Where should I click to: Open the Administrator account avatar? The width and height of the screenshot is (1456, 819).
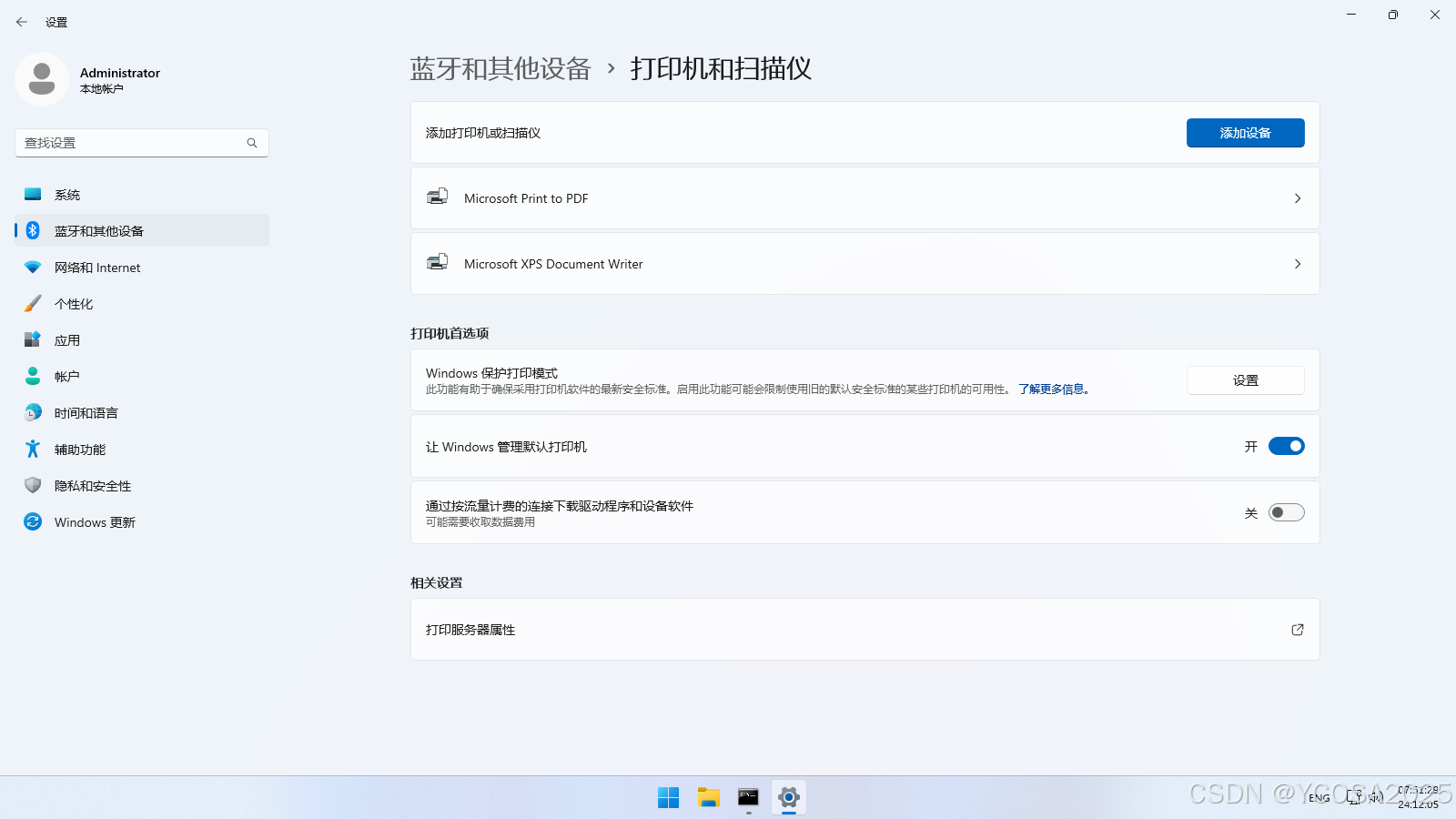pos(42,79)
